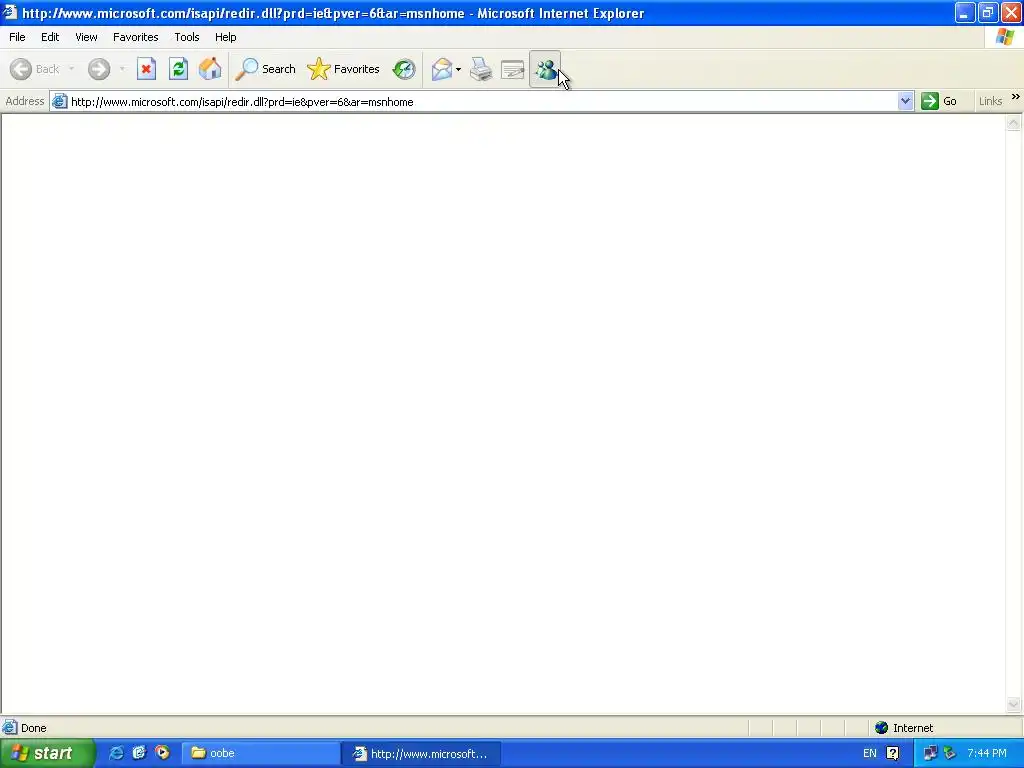
Task: Open the Windows Start menu
Action: pyautogui.click(x=47, y=753)
